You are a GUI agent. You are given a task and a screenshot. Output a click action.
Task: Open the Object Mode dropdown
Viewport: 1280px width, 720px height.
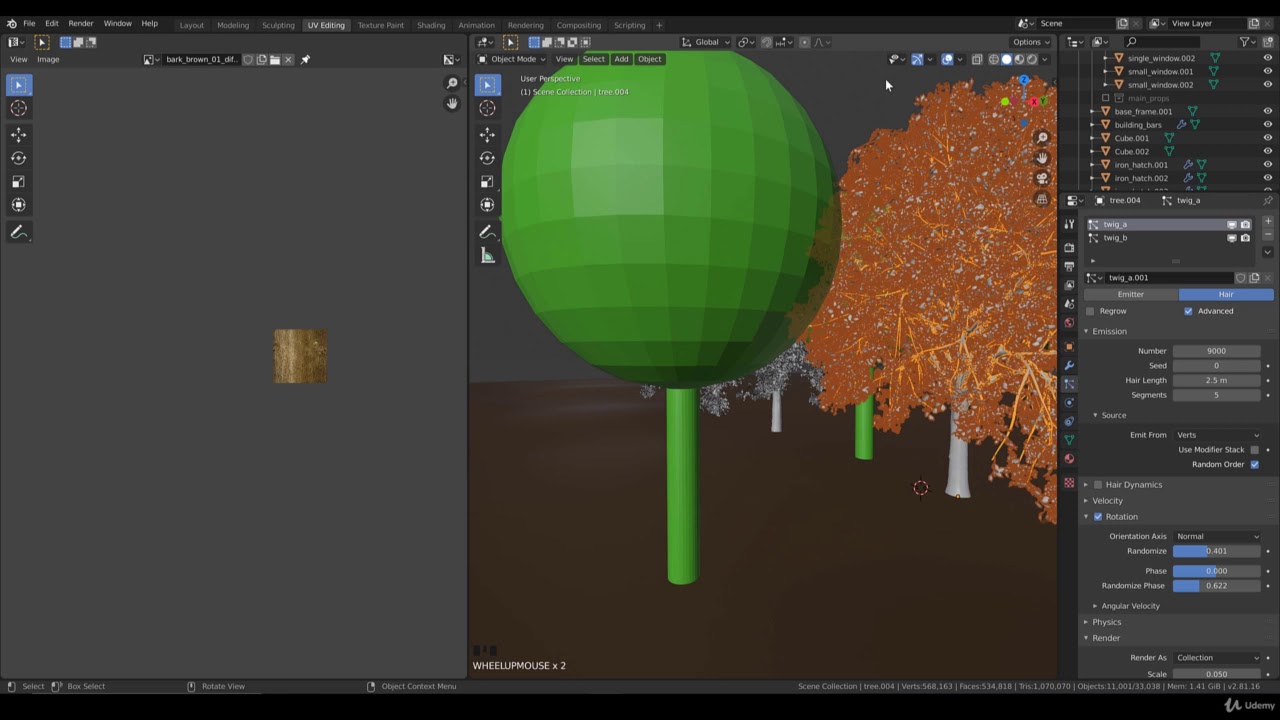(x=513, y=59)
